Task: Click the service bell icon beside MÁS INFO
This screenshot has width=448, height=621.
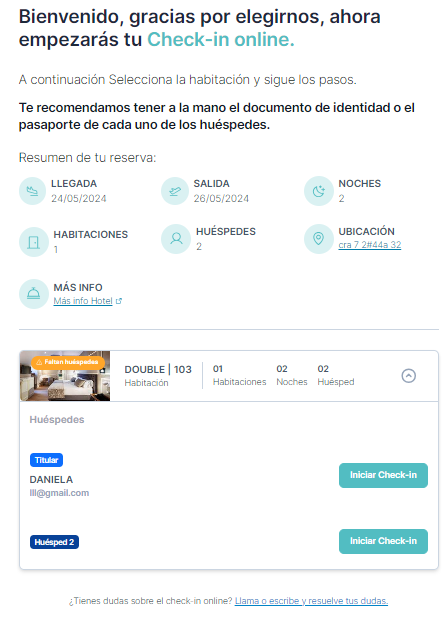Action: [34, 294]
